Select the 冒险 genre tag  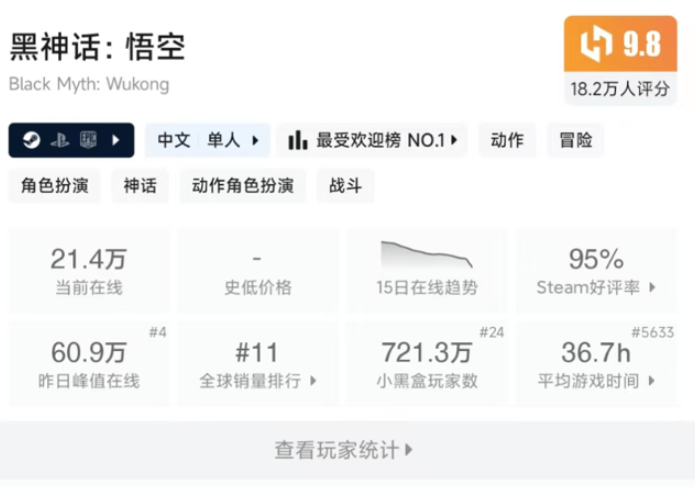(x=575, y=141)
